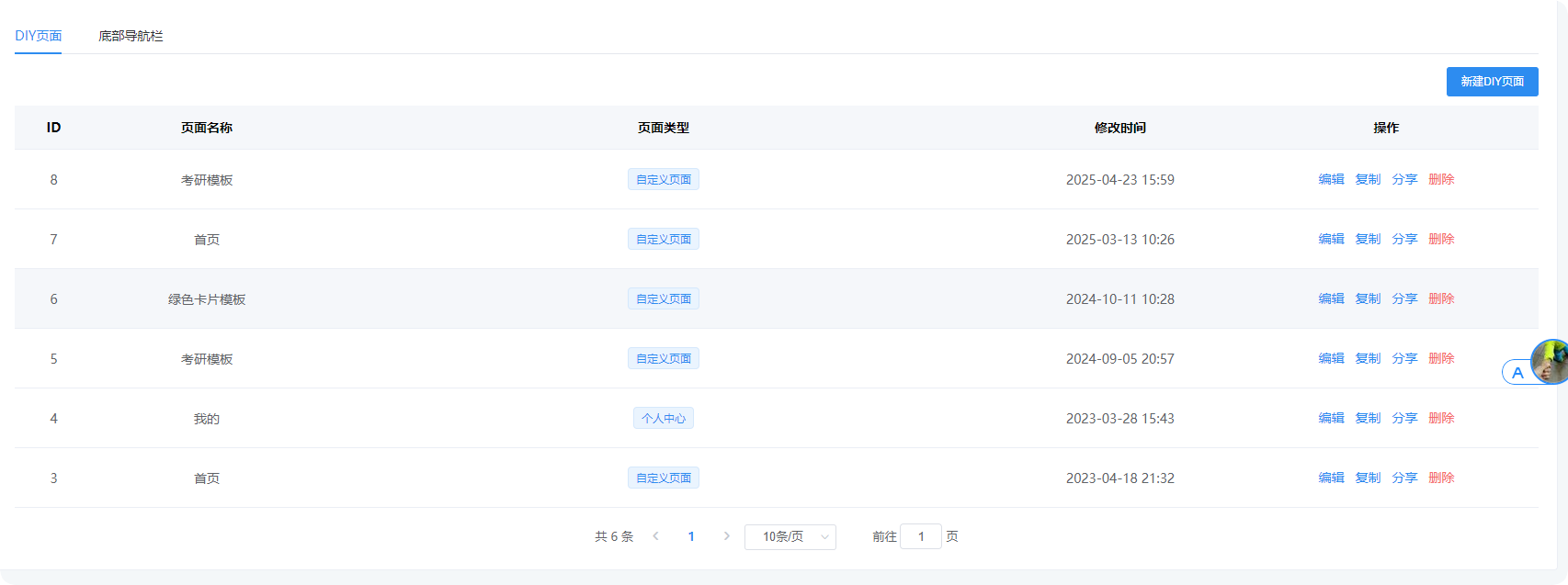Share the ID 5 考研模板 row
The height and width of the screenshot is (585, 1568).
(1404, 358)
